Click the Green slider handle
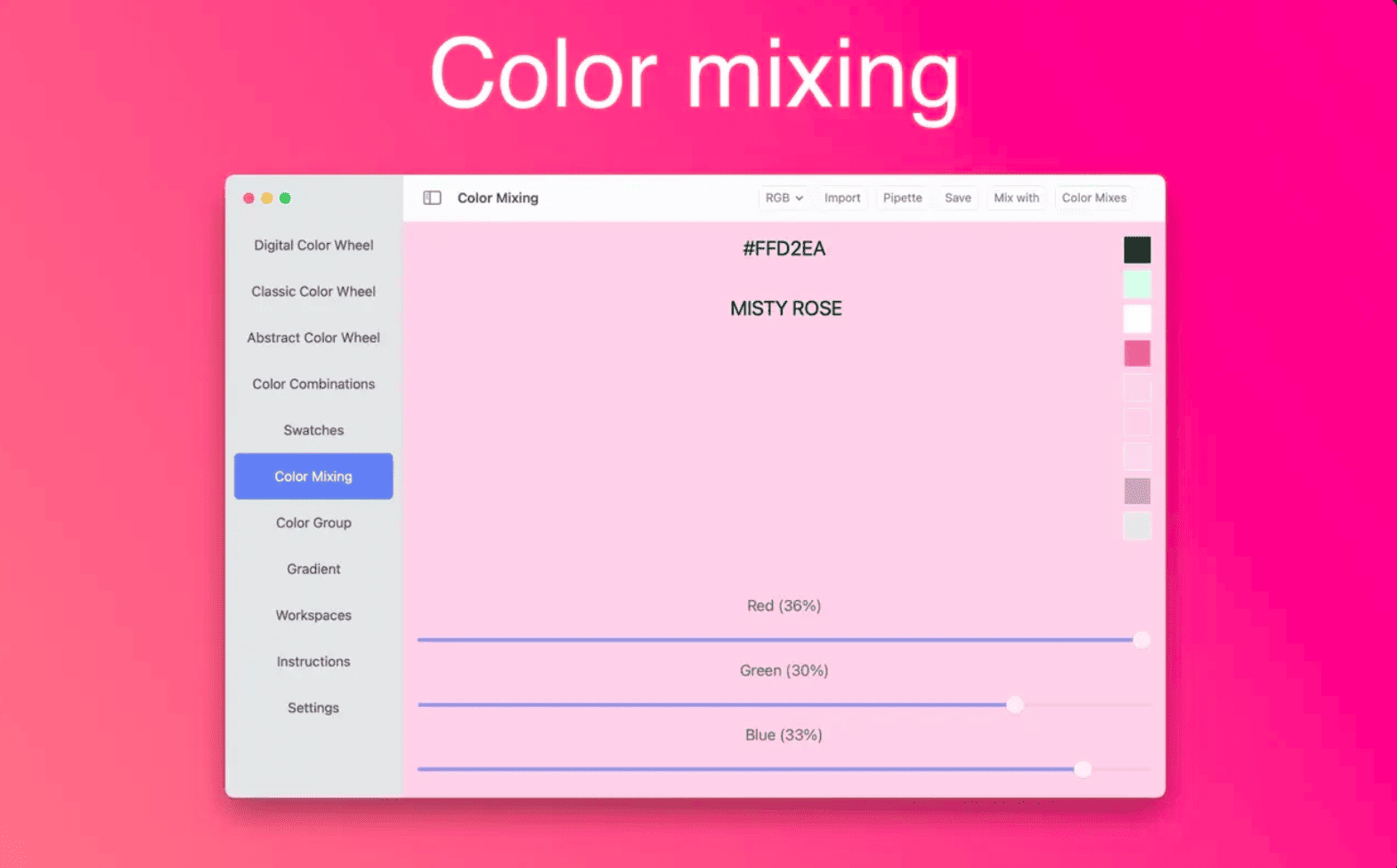The image size is (1397, 868). tap(1015, 705)
